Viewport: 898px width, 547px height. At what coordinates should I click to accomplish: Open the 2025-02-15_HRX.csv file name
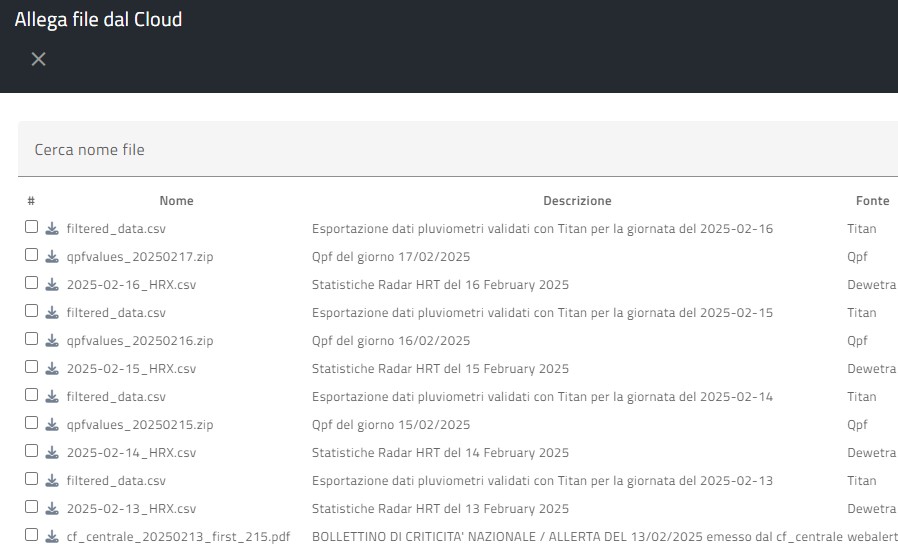point(132,369)
